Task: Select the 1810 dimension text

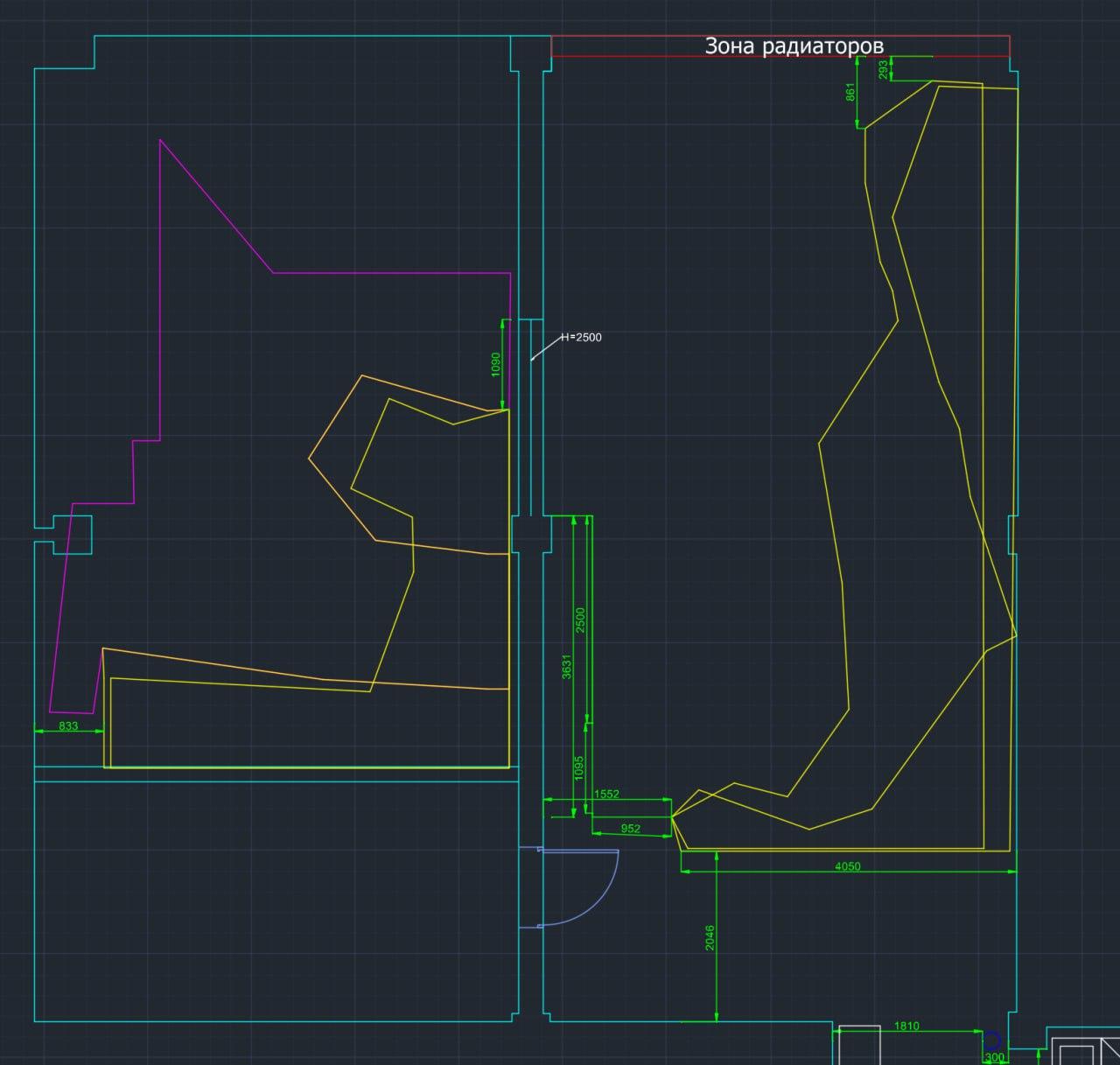Action: click(x=906, y=1026)
